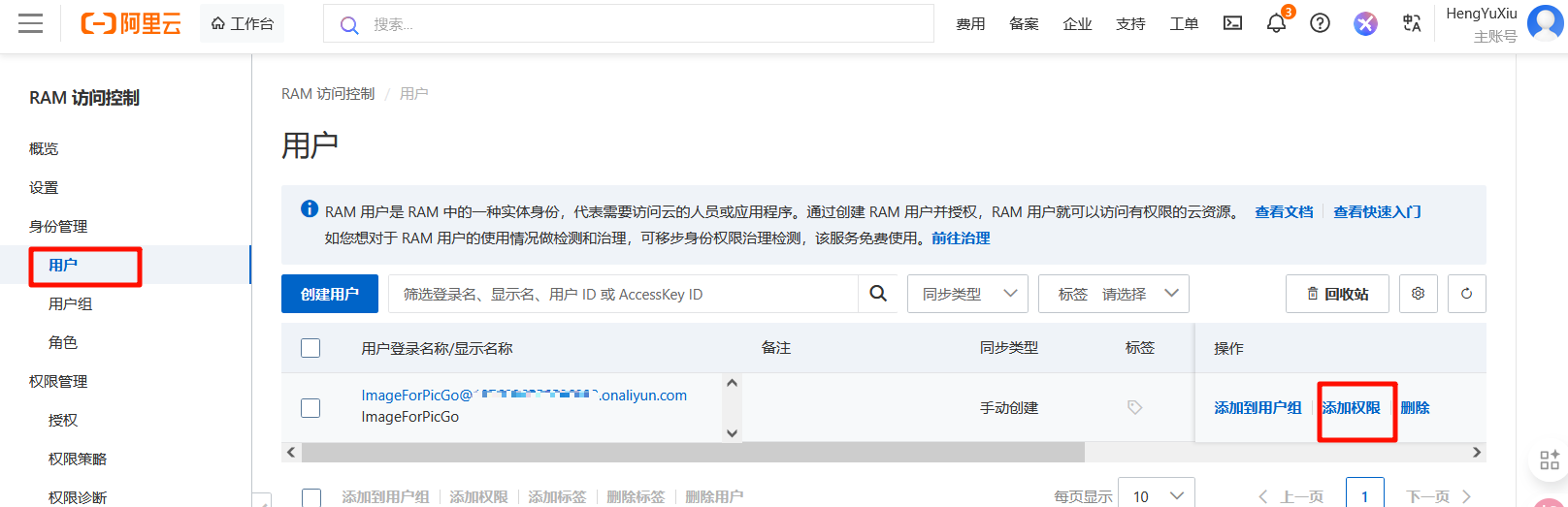
Task: Switch language with the translate icon
Action: 1412,23
